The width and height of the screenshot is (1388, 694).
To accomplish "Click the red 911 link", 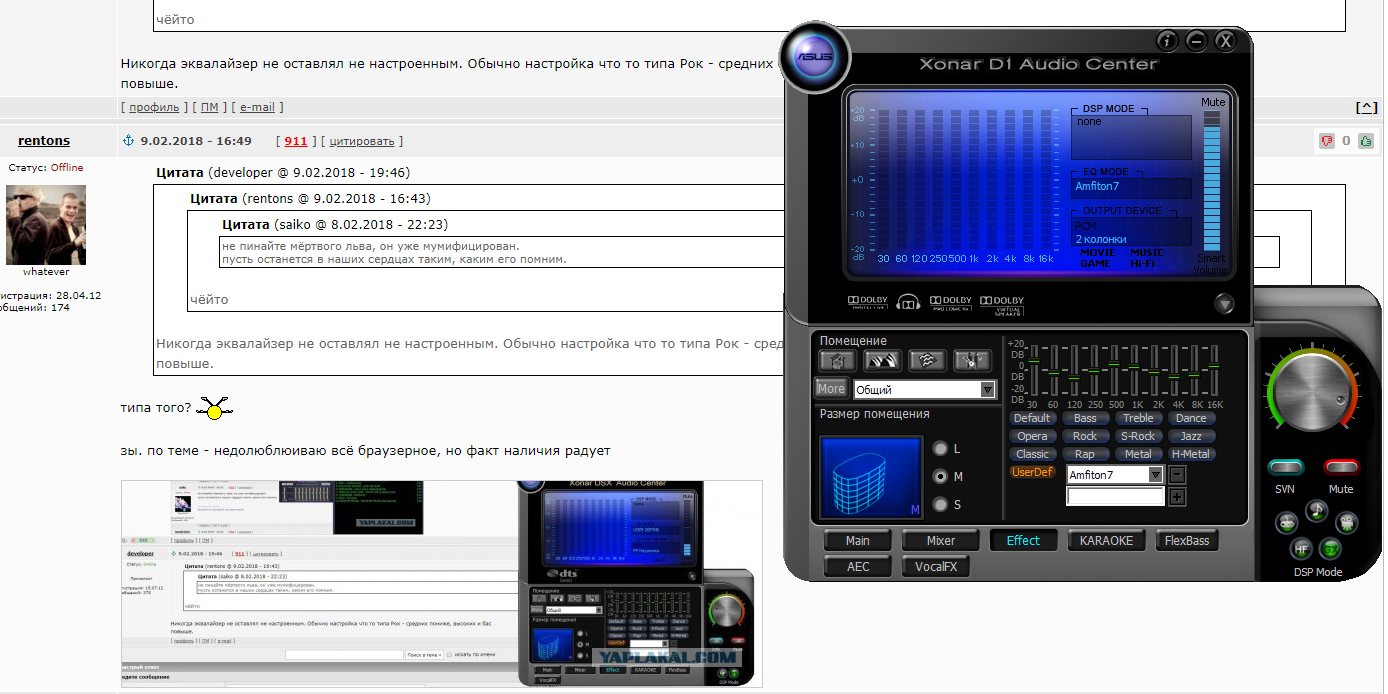I will (x=296, y=141).
